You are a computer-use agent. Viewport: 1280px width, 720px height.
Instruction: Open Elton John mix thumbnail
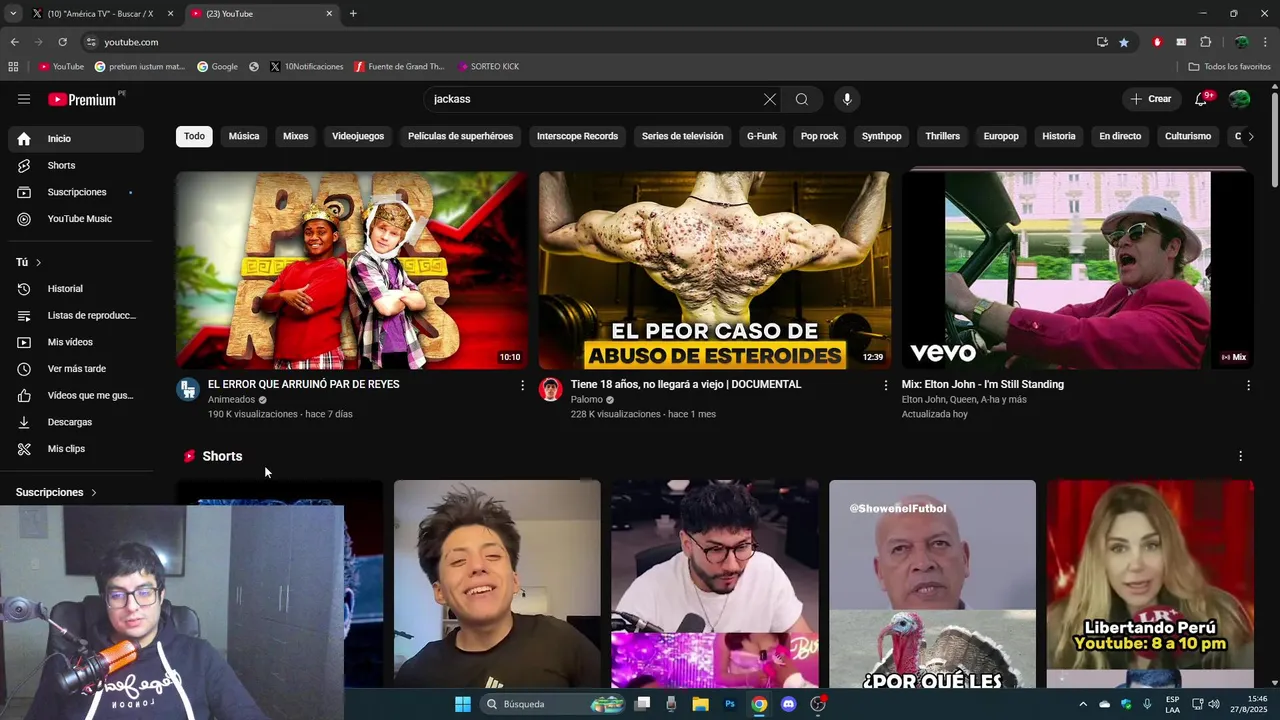pos(1077,270)
